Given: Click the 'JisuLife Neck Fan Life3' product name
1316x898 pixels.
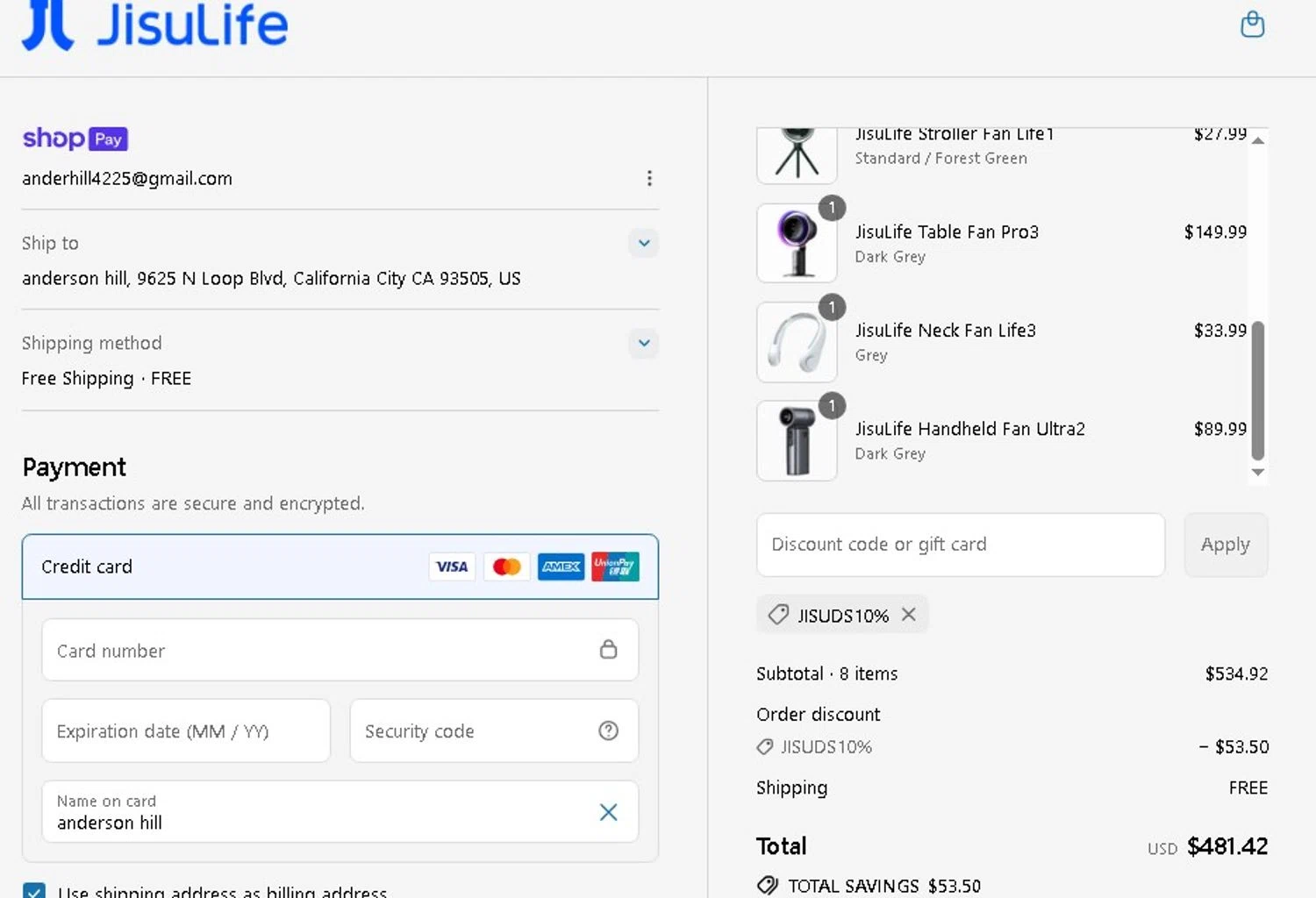Looking at the screenshot, I should coord(946,330).
